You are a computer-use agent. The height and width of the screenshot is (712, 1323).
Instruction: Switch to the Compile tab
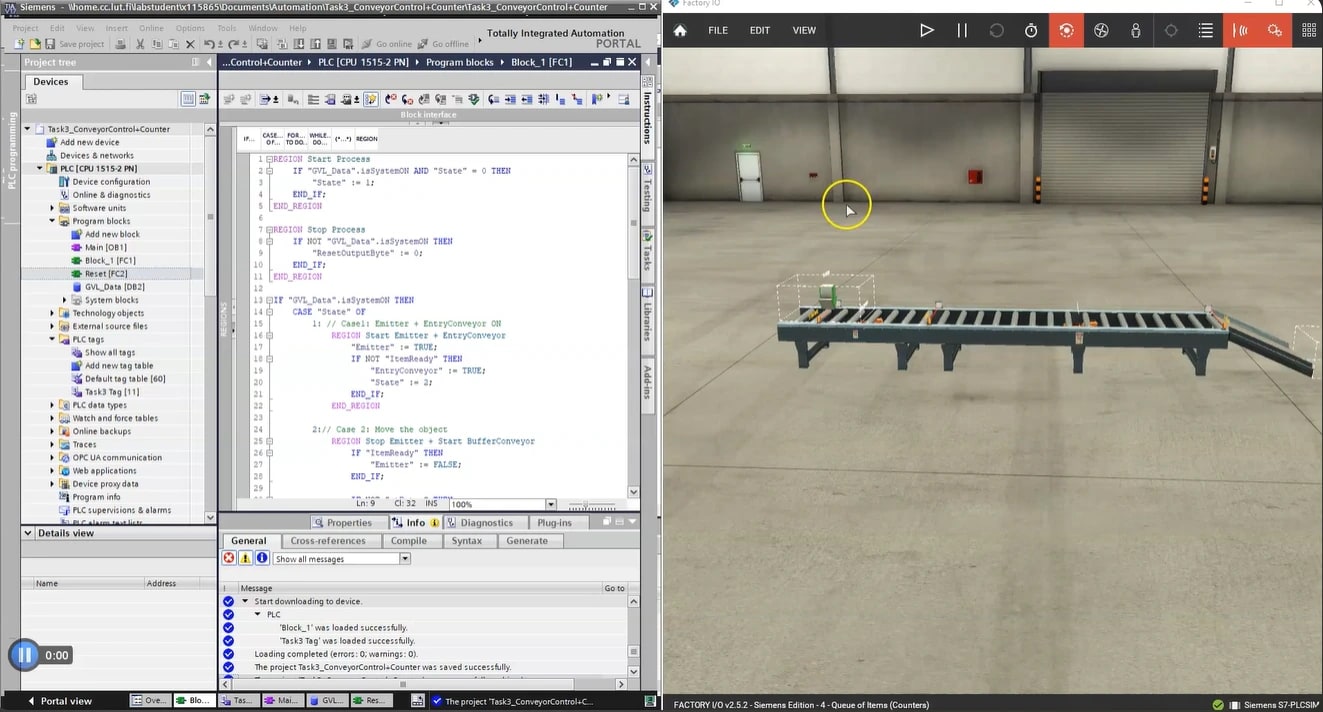408,541
